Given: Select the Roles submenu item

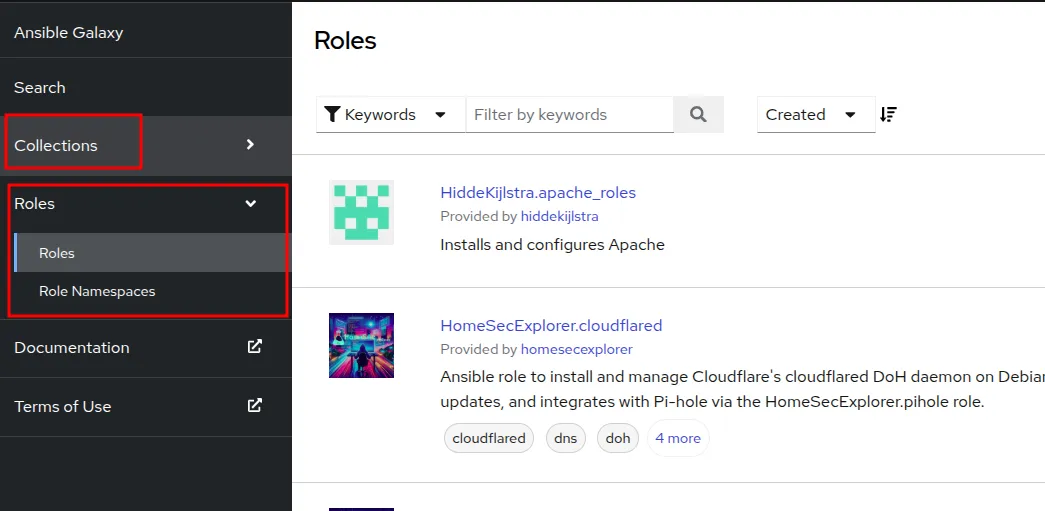Looking at the screenshot, I should coord(153,253).
